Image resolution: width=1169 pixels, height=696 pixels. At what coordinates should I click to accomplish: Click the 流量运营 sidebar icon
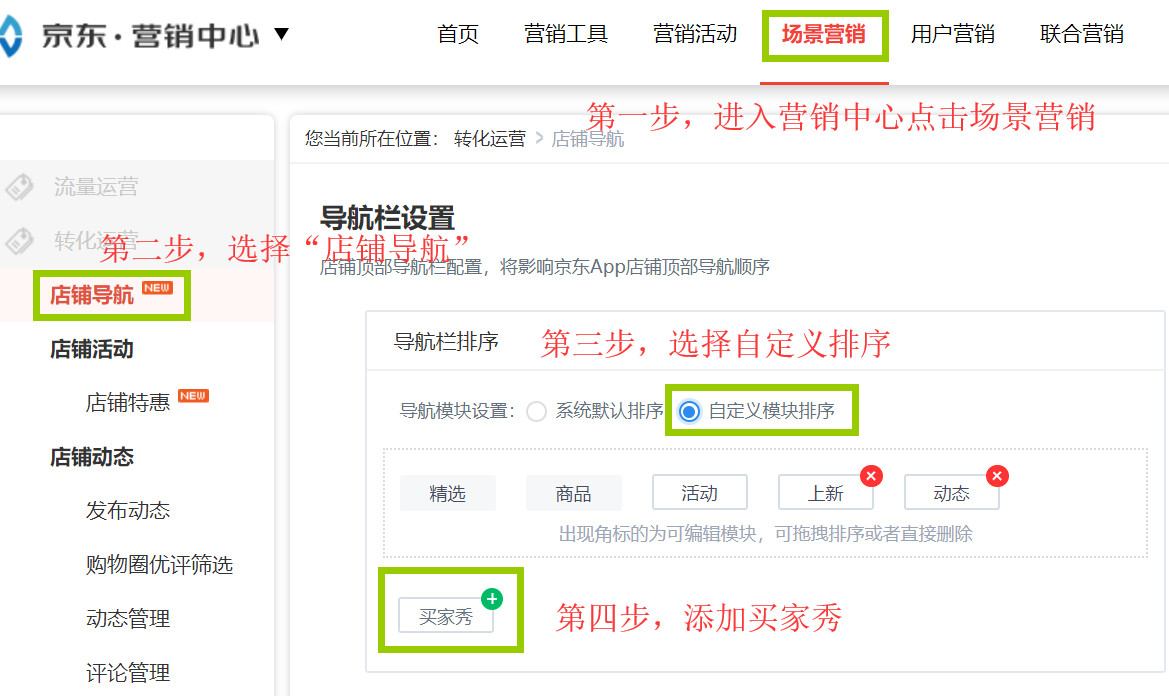click(19, 186)
